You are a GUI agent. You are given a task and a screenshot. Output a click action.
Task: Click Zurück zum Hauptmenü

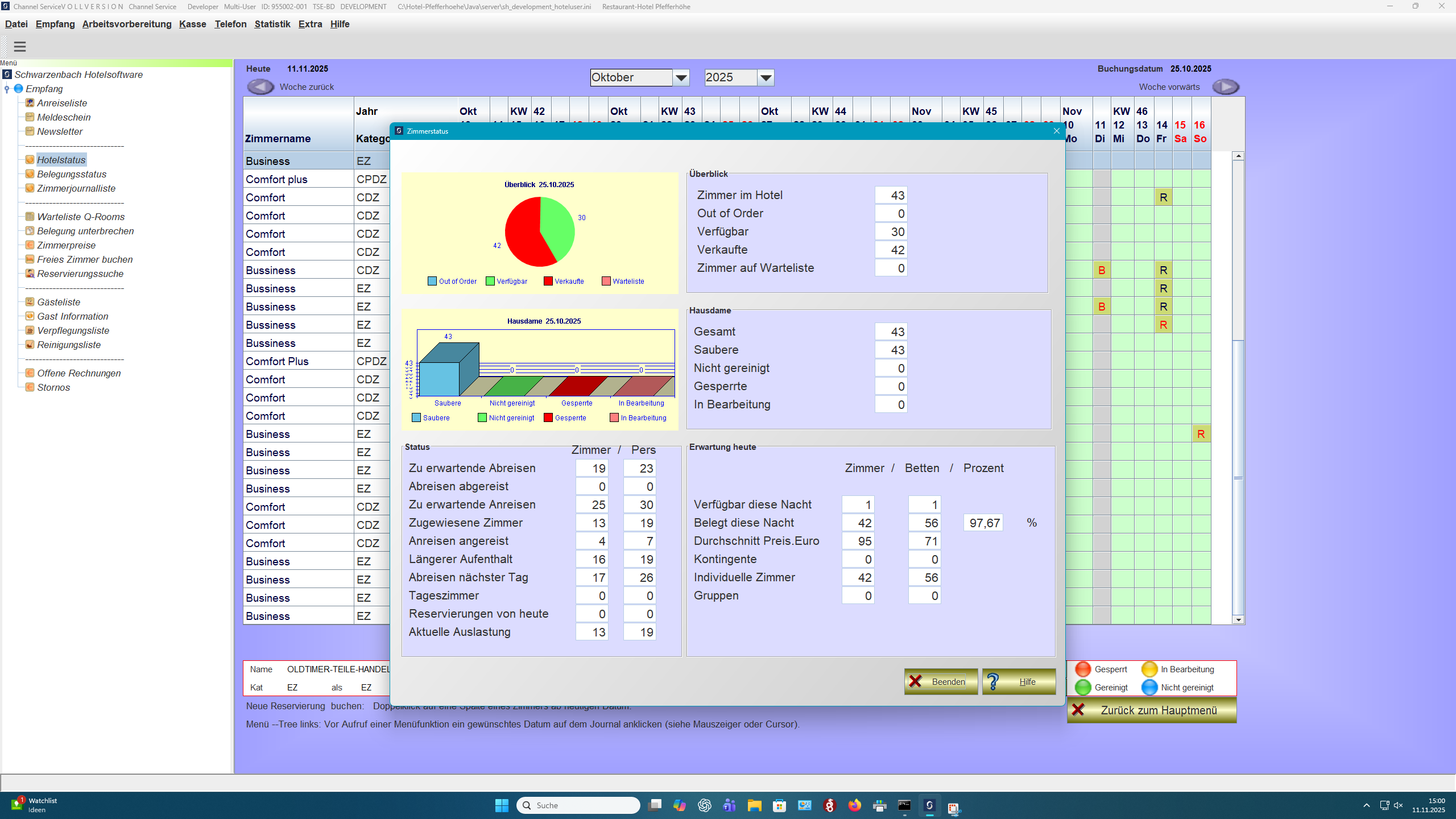[x=1151, y=710]
